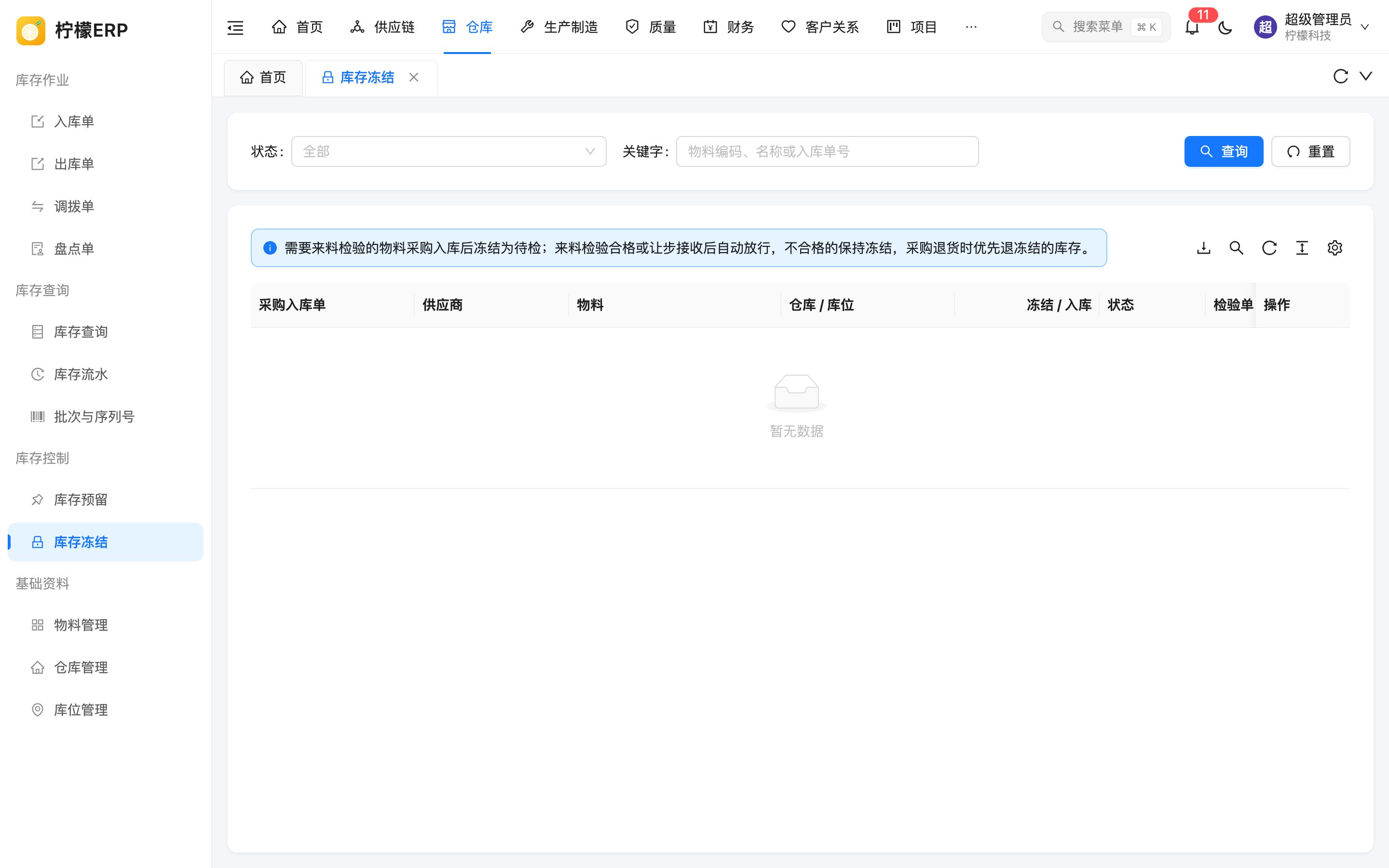This screenshot has width=1389, height=868.
Task: Collapse the sidebar with the menu fold icon
Action: tap(235, 27)
